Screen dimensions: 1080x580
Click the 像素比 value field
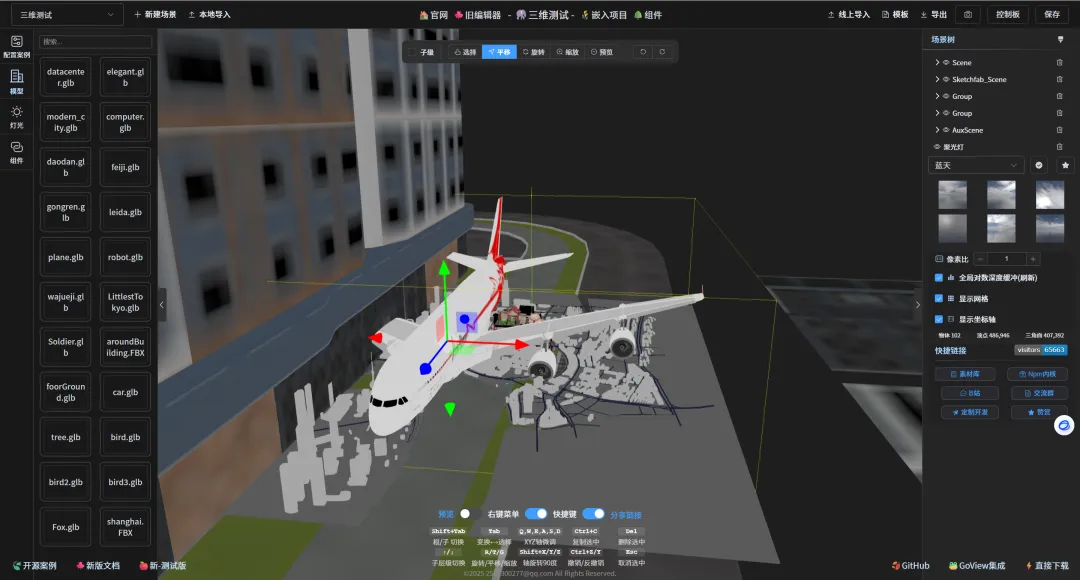1006,259
